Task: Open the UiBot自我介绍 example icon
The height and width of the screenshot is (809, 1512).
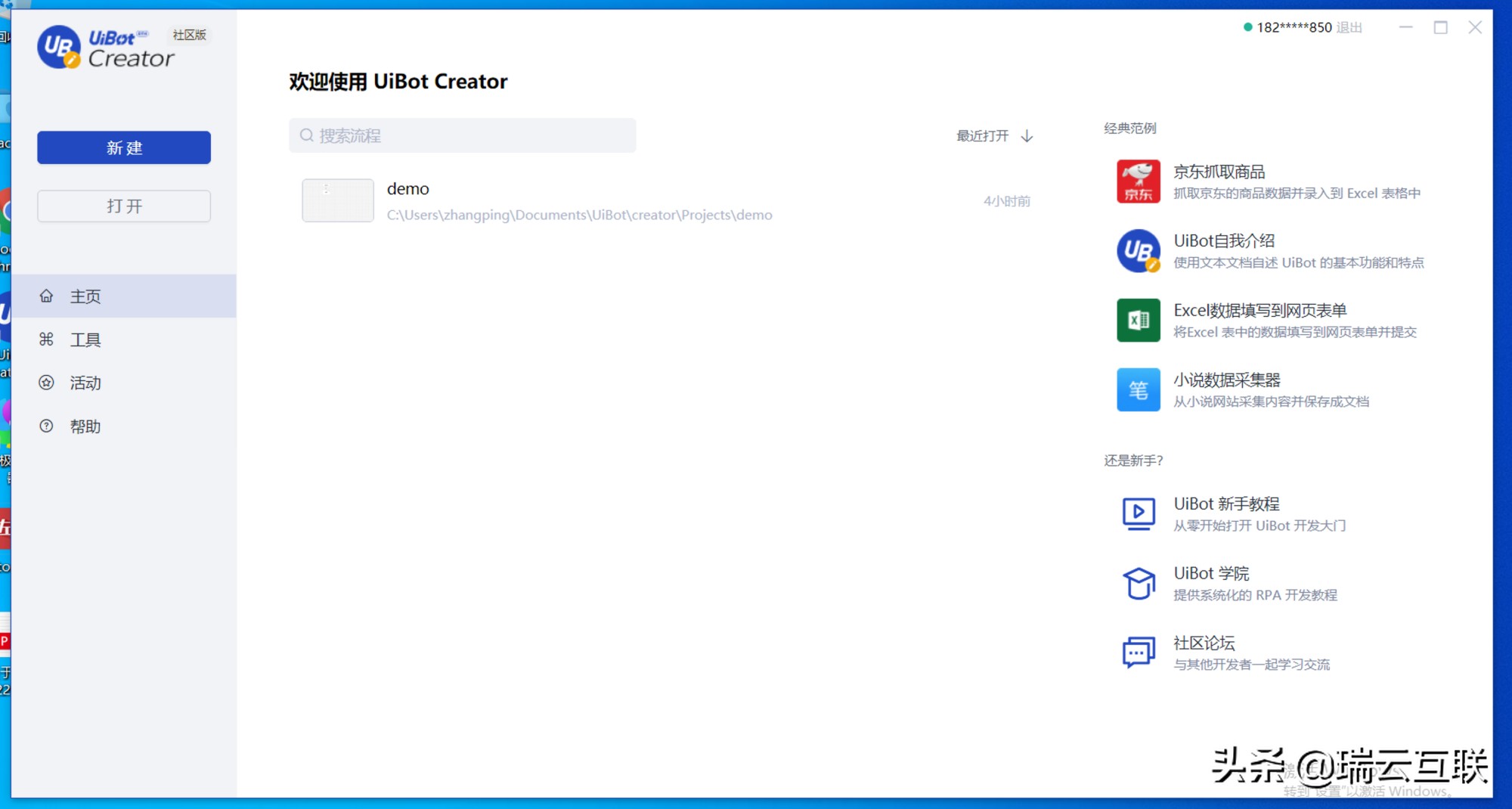Action: [1139, 251]
